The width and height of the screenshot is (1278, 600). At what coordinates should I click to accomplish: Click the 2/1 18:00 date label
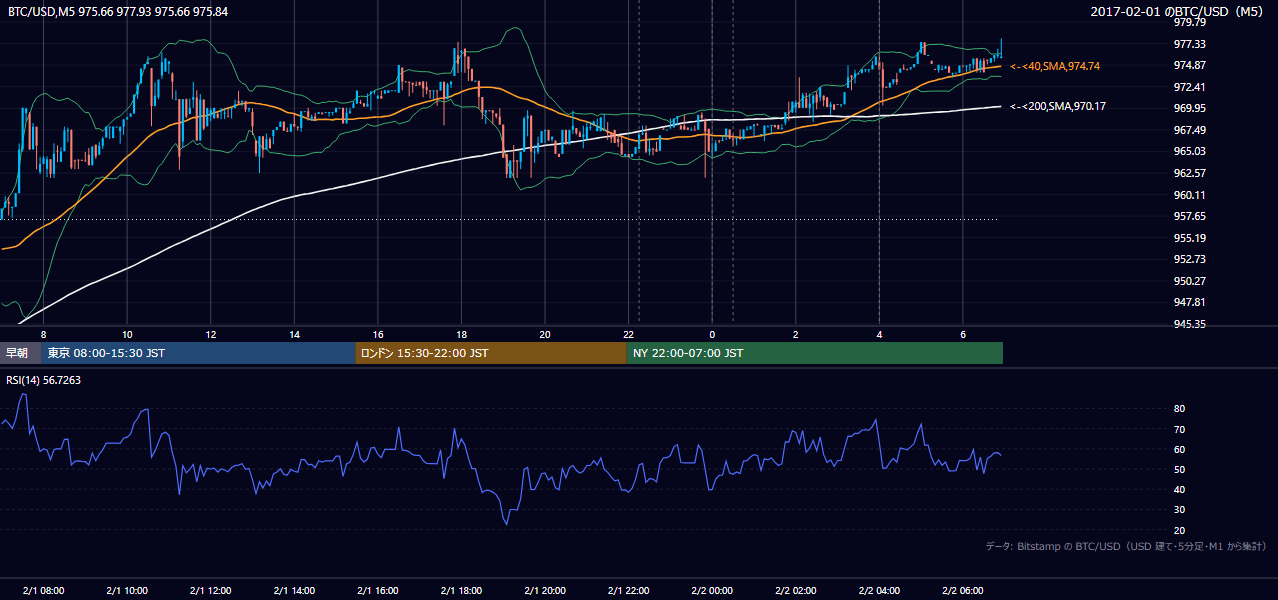point(461,590)
